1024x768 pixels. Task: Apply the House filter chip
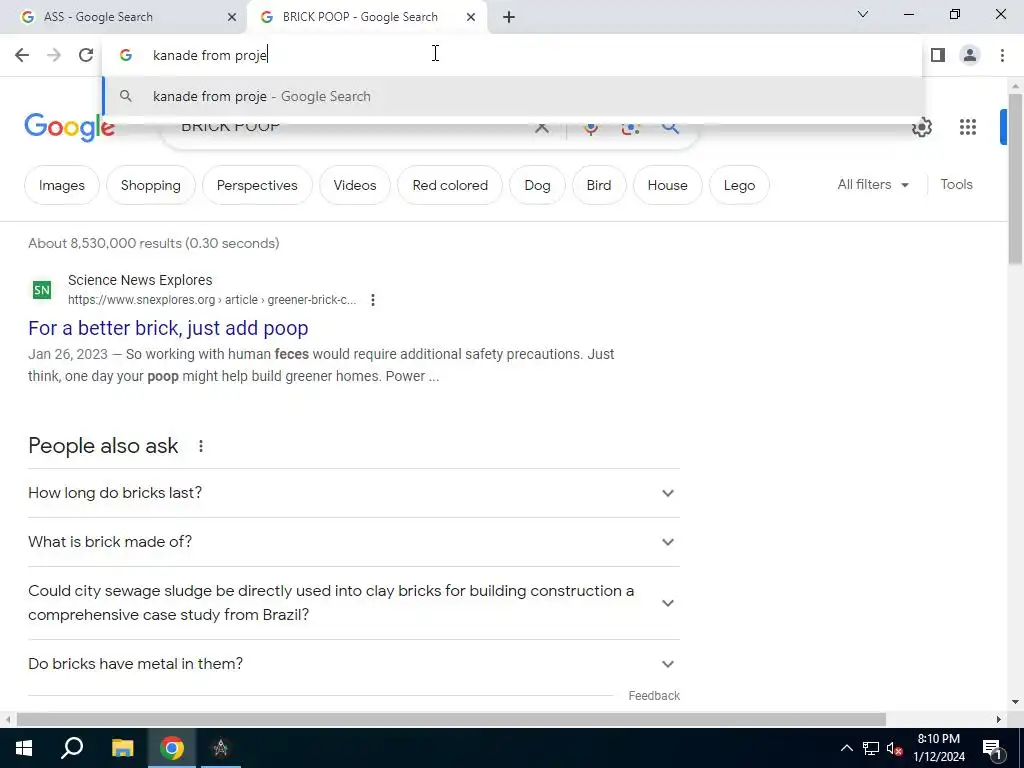(667, 185)
